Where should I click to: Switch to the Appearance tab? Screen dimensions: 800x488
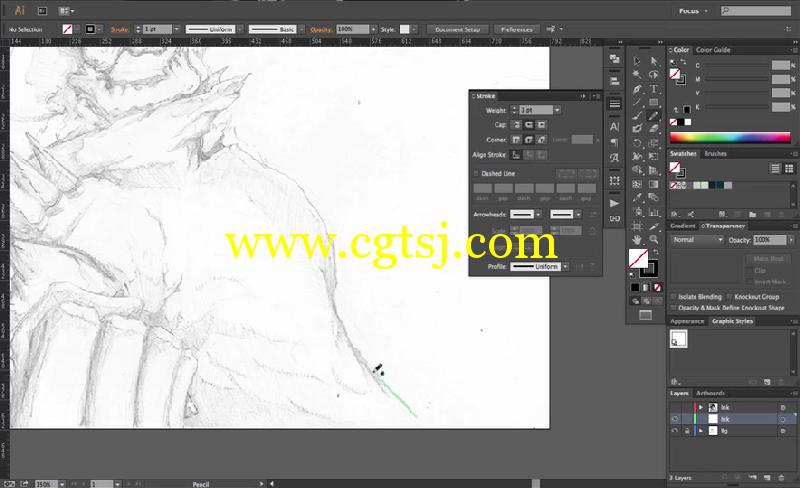pyautogui.click(x=687, y=321)
